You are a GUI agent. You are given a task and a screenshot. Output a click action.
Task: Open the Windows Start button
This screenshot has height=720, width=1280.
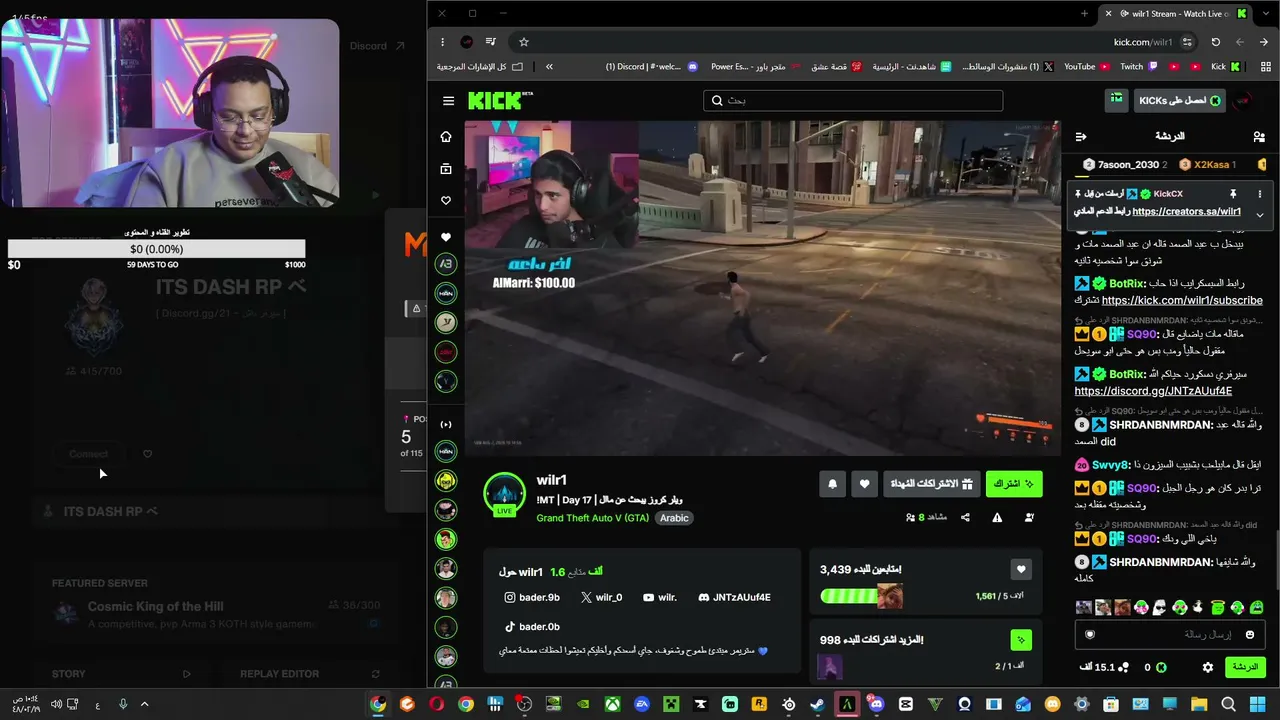[x=1257, y=705]
